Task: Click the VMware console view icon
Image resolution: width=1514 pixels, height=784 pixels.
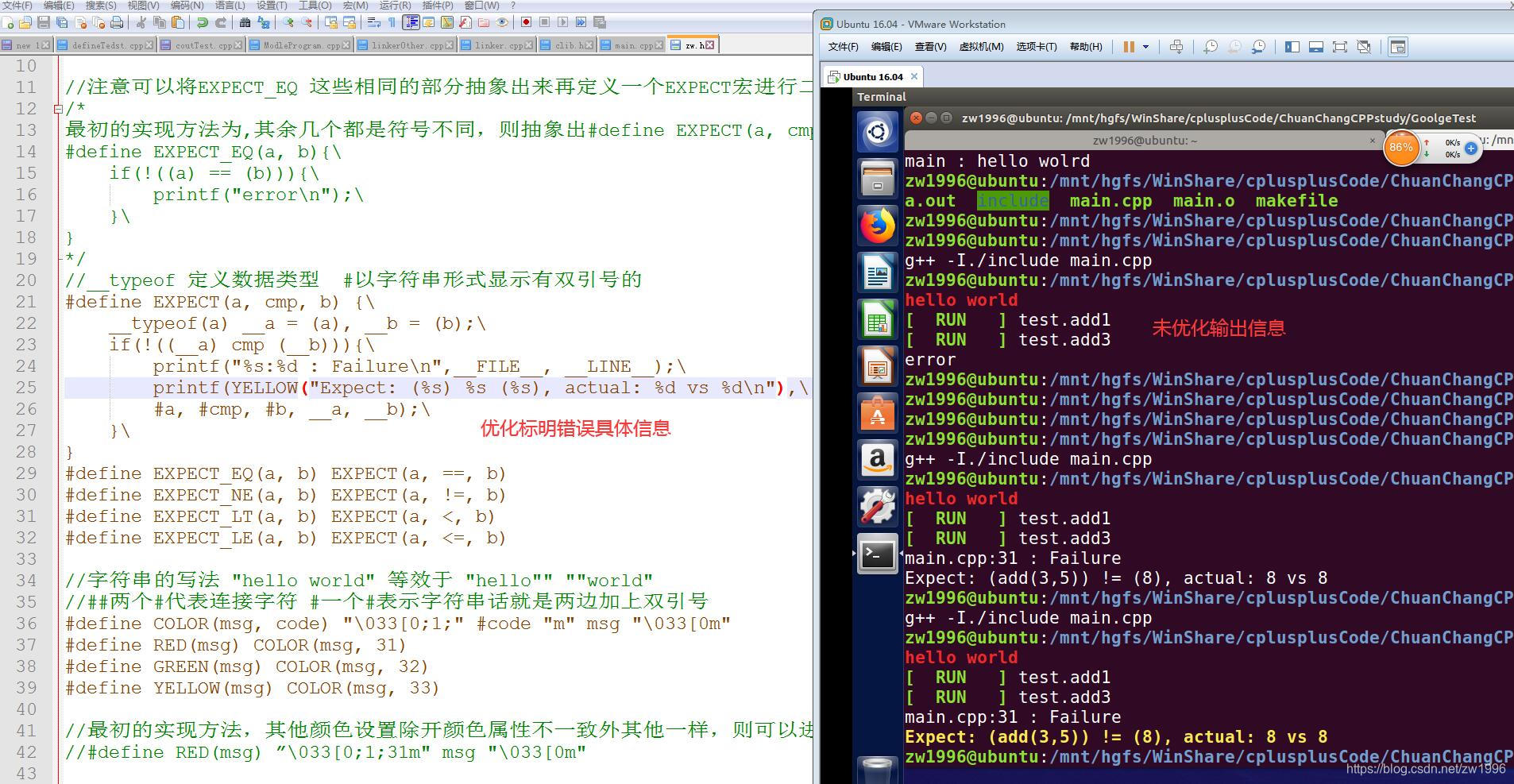Action: (1397, 47)
